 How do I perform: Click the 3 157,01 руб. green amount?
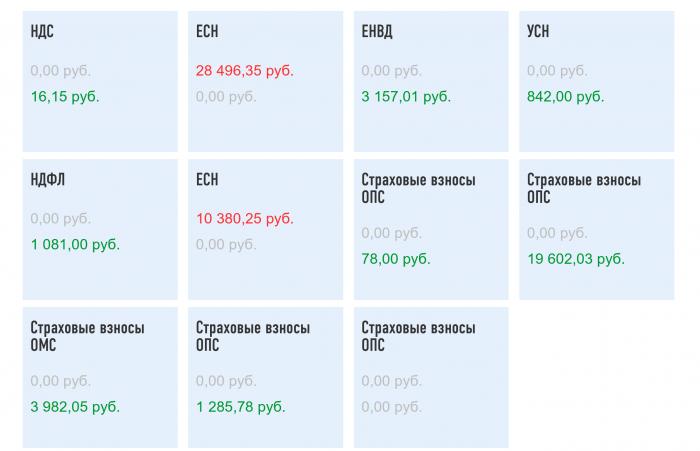coord(406,96)
